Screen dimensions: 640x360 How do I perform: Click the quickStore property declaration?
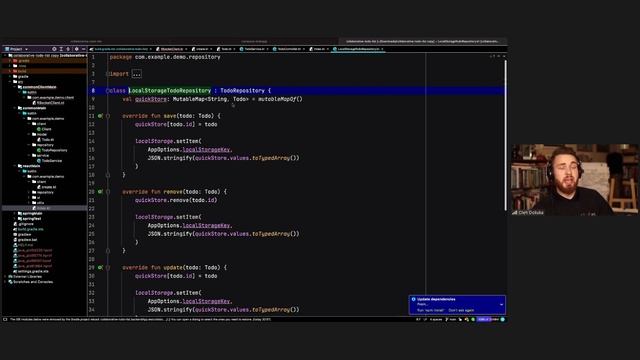coord(151,99)
